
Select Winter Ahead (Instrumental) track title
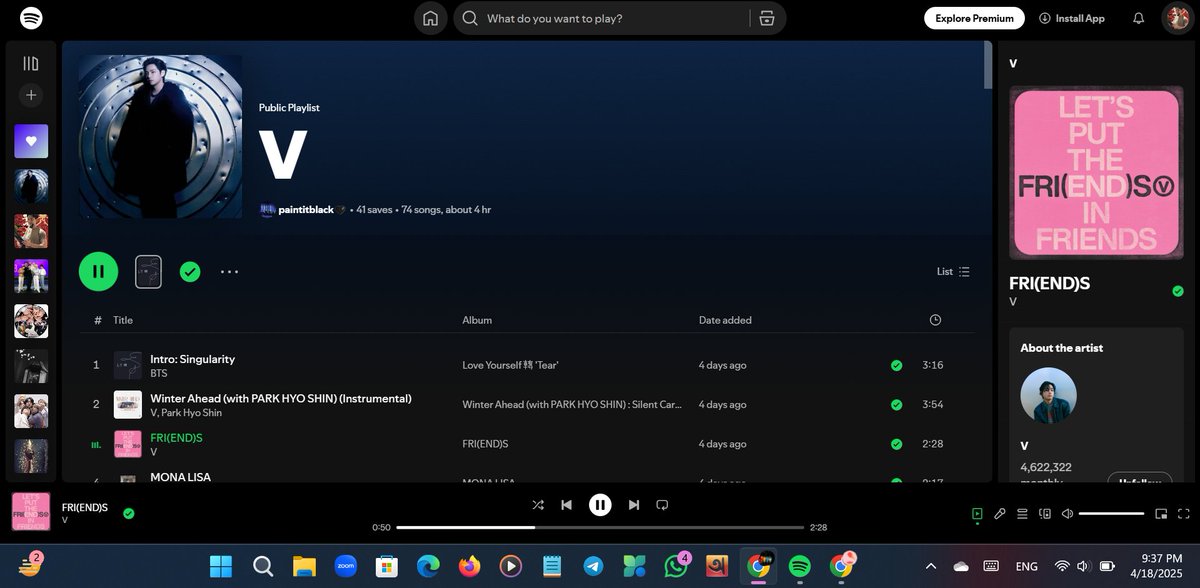[x=281, y=398]
